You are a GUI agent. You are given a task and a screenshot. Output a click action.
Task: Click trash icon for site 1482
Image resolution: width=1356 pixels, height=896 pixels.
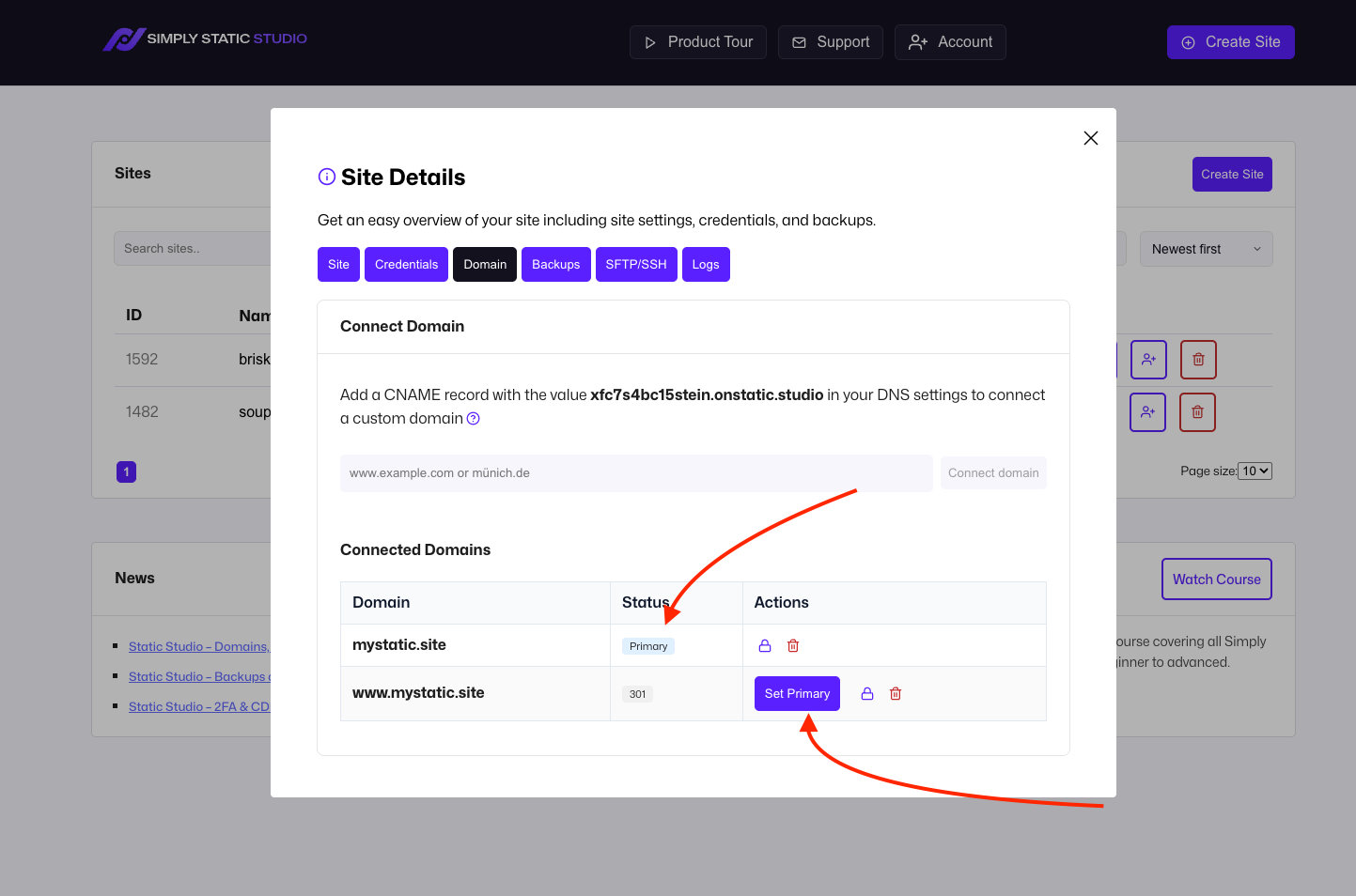(1197, 412)
